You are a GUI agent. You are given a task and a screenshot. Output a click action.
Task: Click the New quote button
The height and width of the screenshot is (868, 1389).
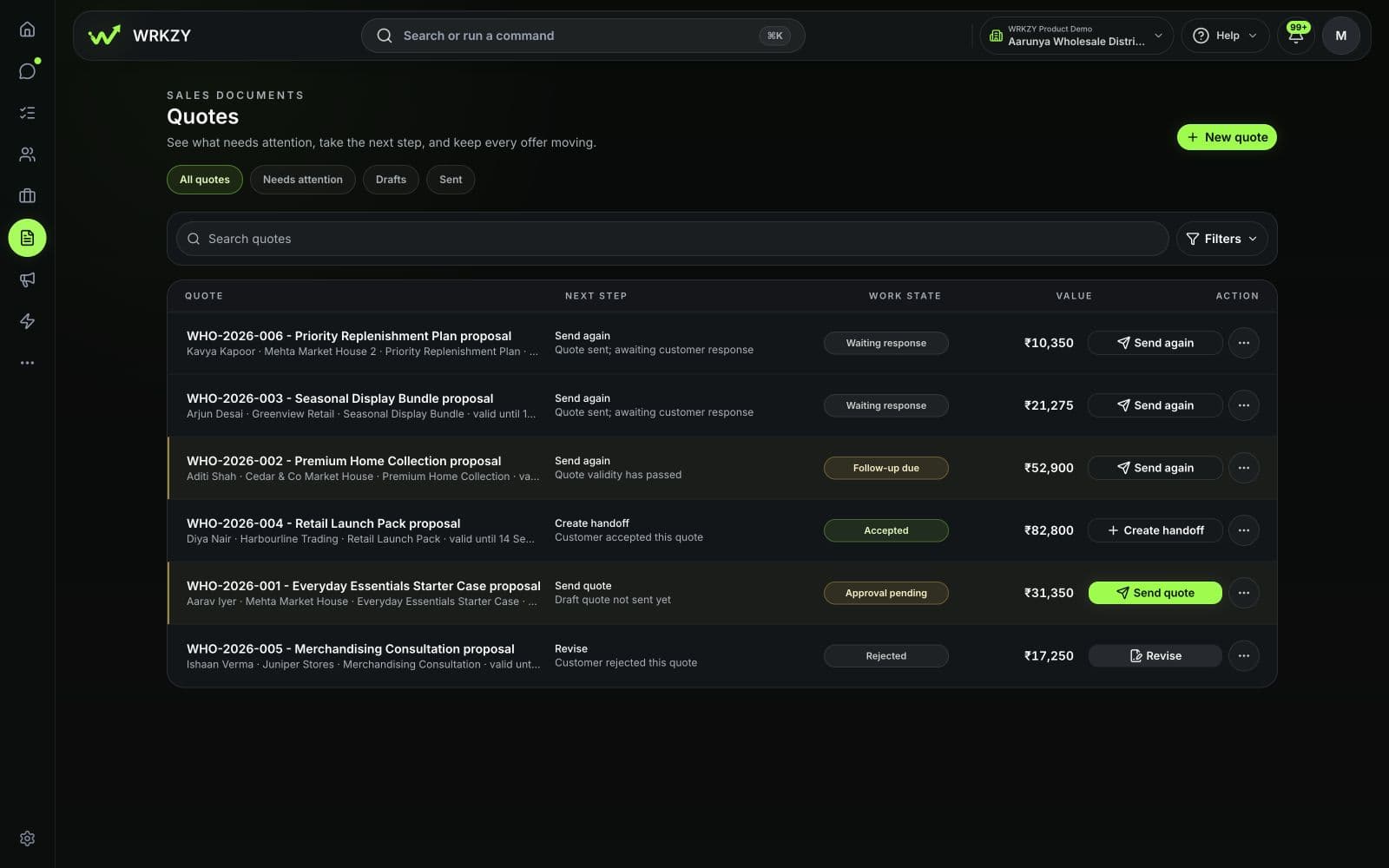click(1227, 137)
